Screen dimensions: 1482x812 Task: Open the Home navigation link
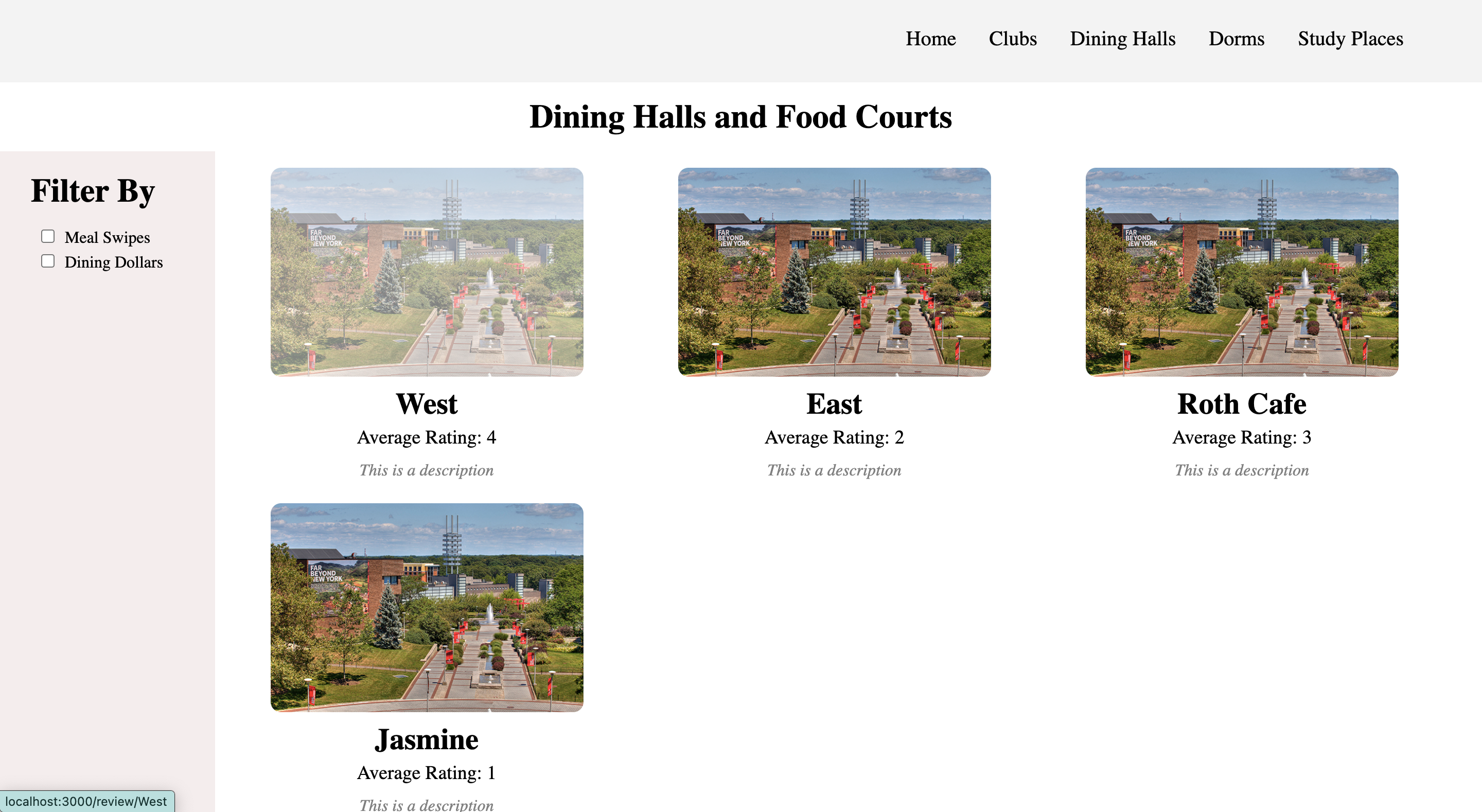coord(930,39)
